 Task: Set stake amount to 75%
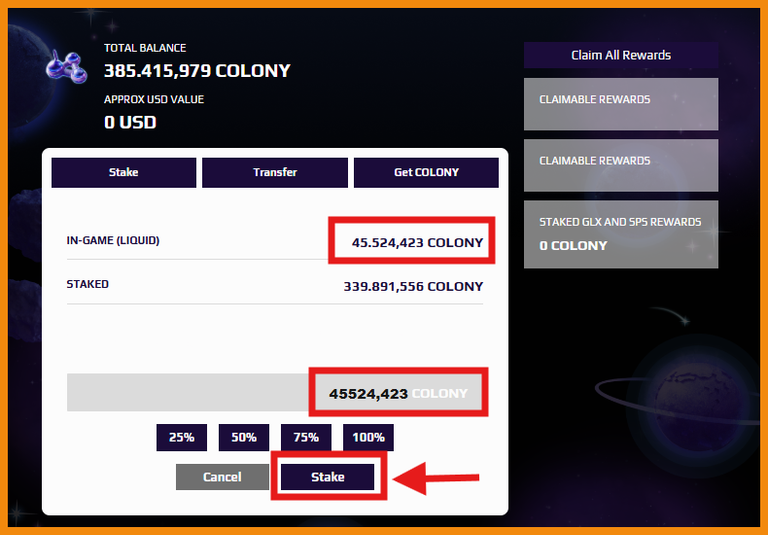tap(306, 438)
